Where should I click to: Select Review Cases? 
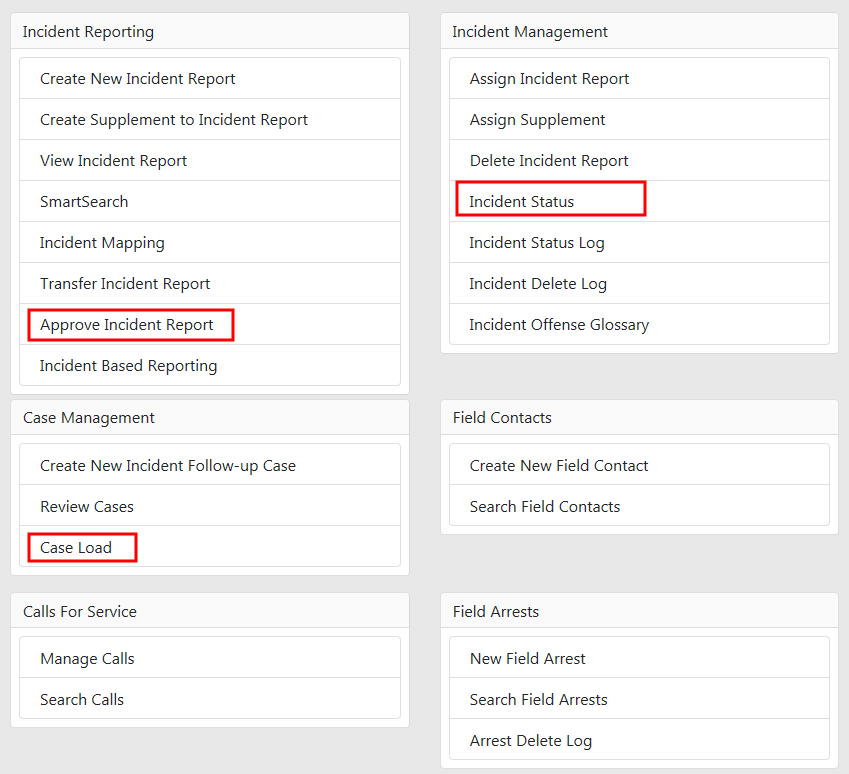[87, 507]
